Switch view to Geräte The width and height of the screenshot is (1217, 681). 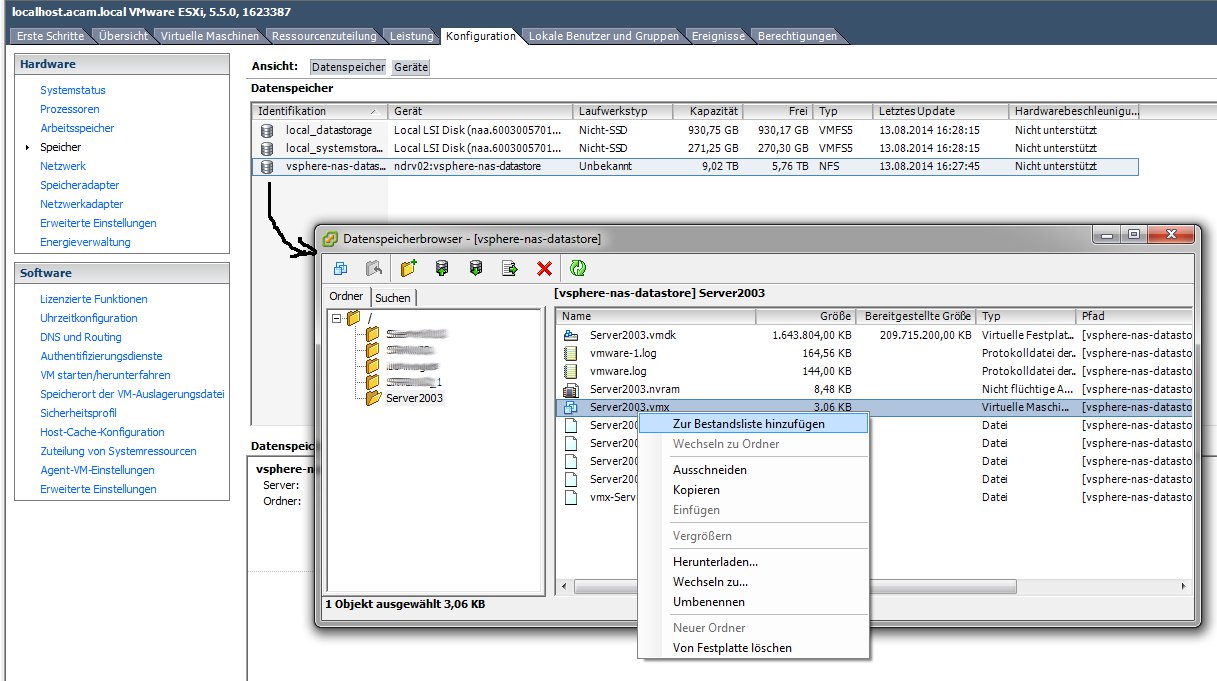click(x=411, y=67)
